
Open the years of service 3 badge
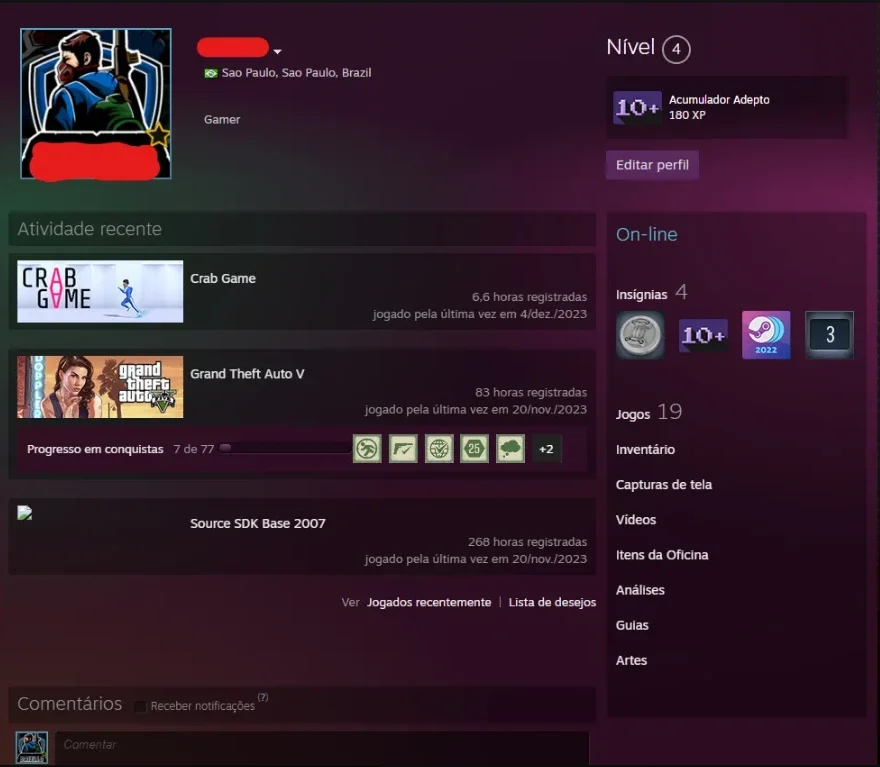829,335
